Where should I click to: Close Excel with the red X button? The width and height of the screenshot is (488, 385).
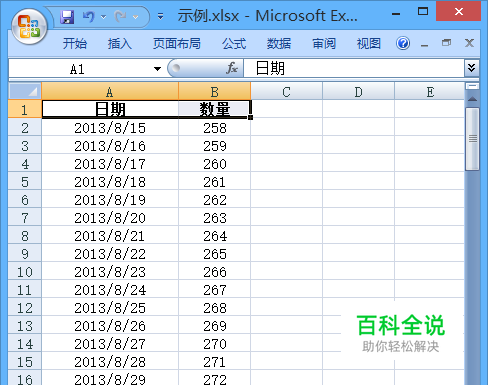pyautogui.click(x=458, y=12)
